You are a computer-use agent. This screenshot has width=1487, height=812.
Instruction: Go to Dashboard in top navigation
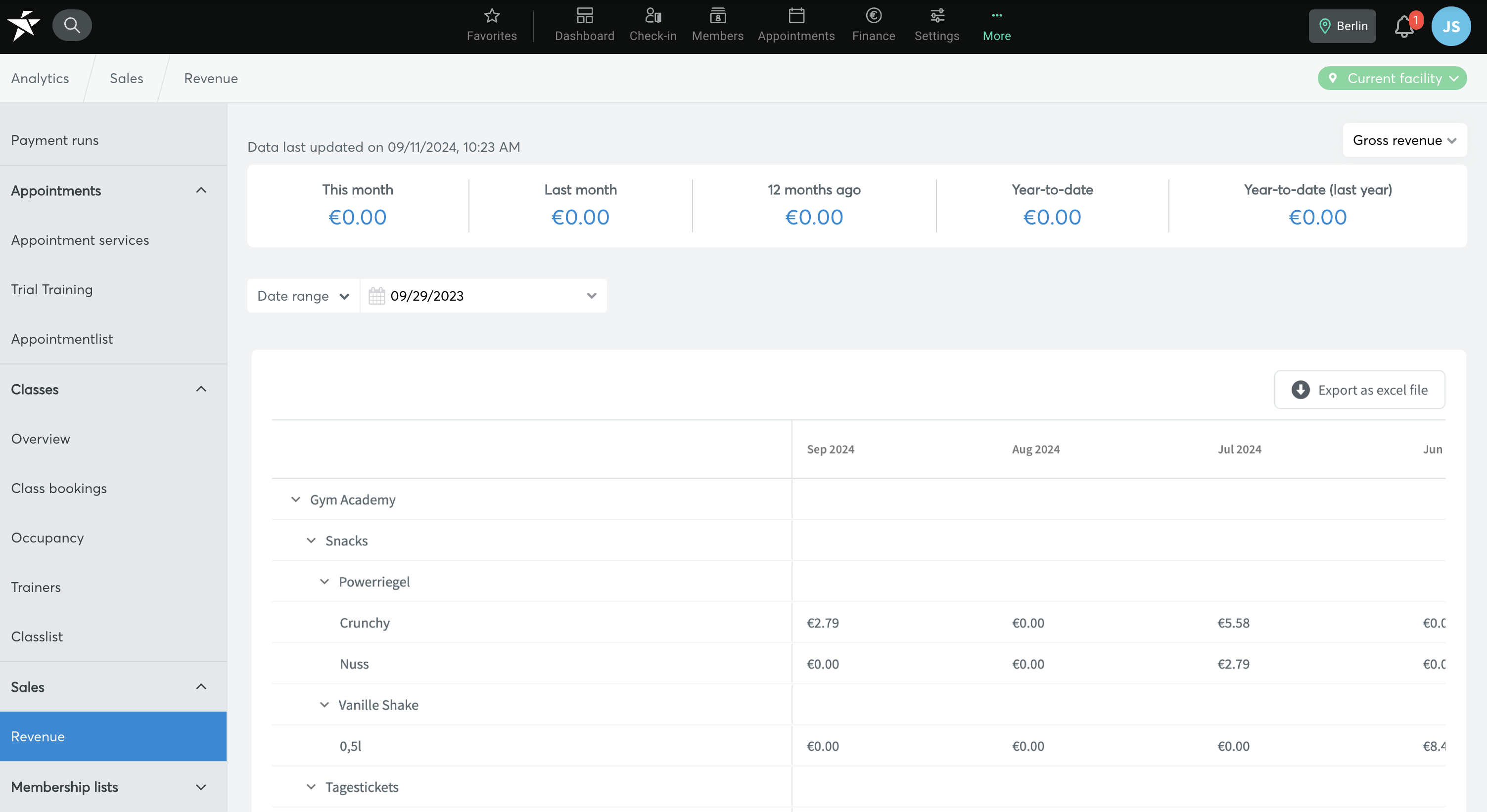click(x=584, y=25)
